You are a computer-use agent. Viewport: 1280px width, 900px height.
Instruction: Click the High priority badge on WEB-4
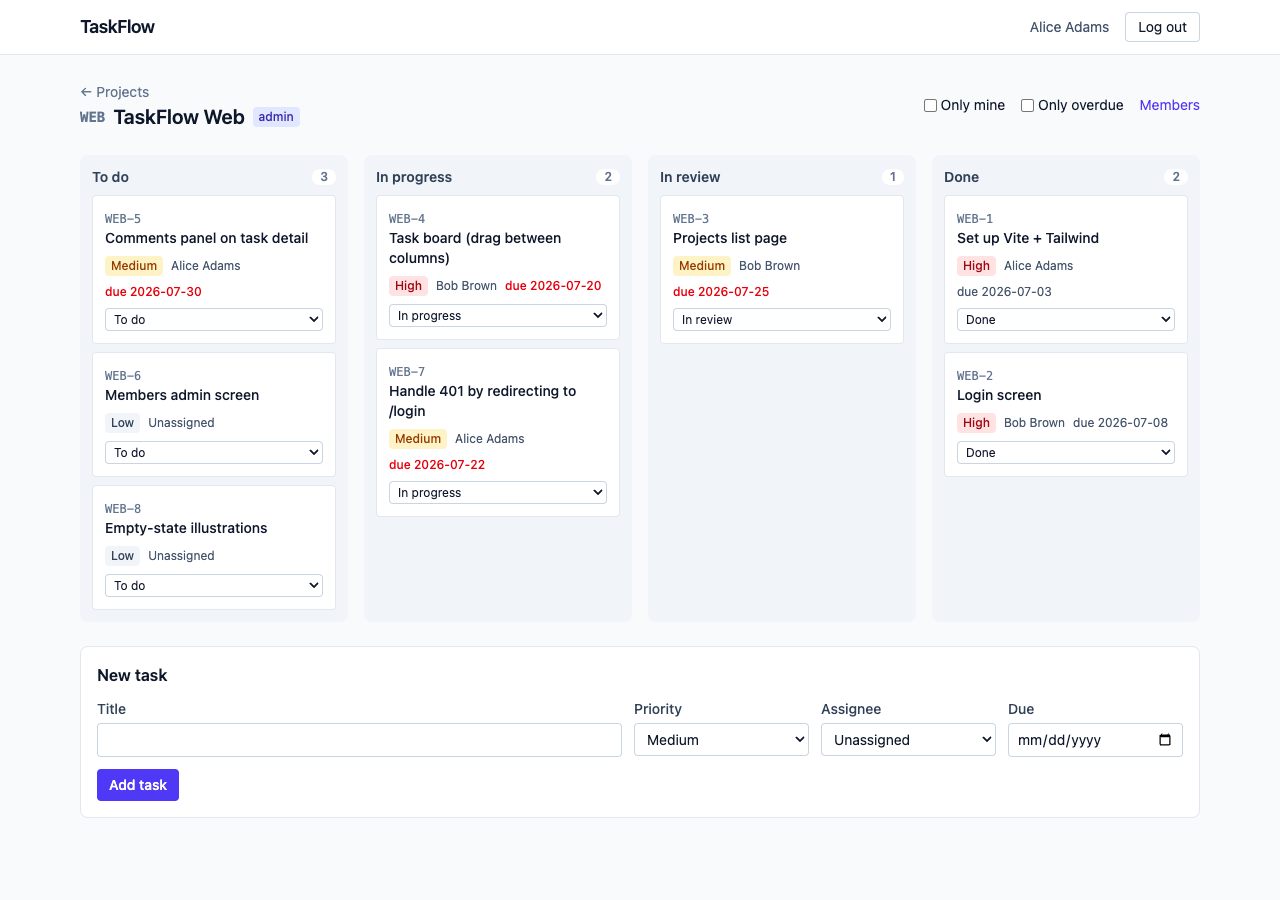[408, 286]
